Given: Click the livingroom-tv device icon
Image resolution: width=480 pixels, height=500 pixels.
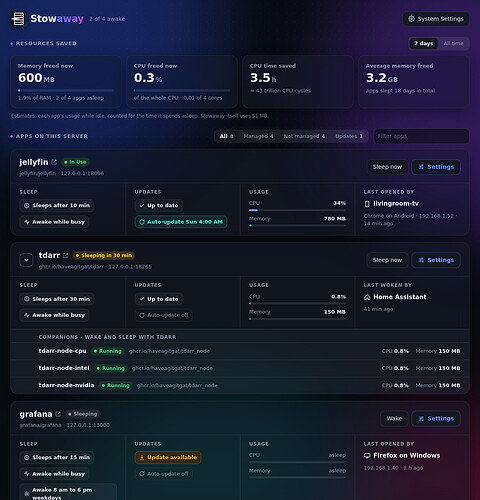Looking at the screenshot, I should 367,204.
